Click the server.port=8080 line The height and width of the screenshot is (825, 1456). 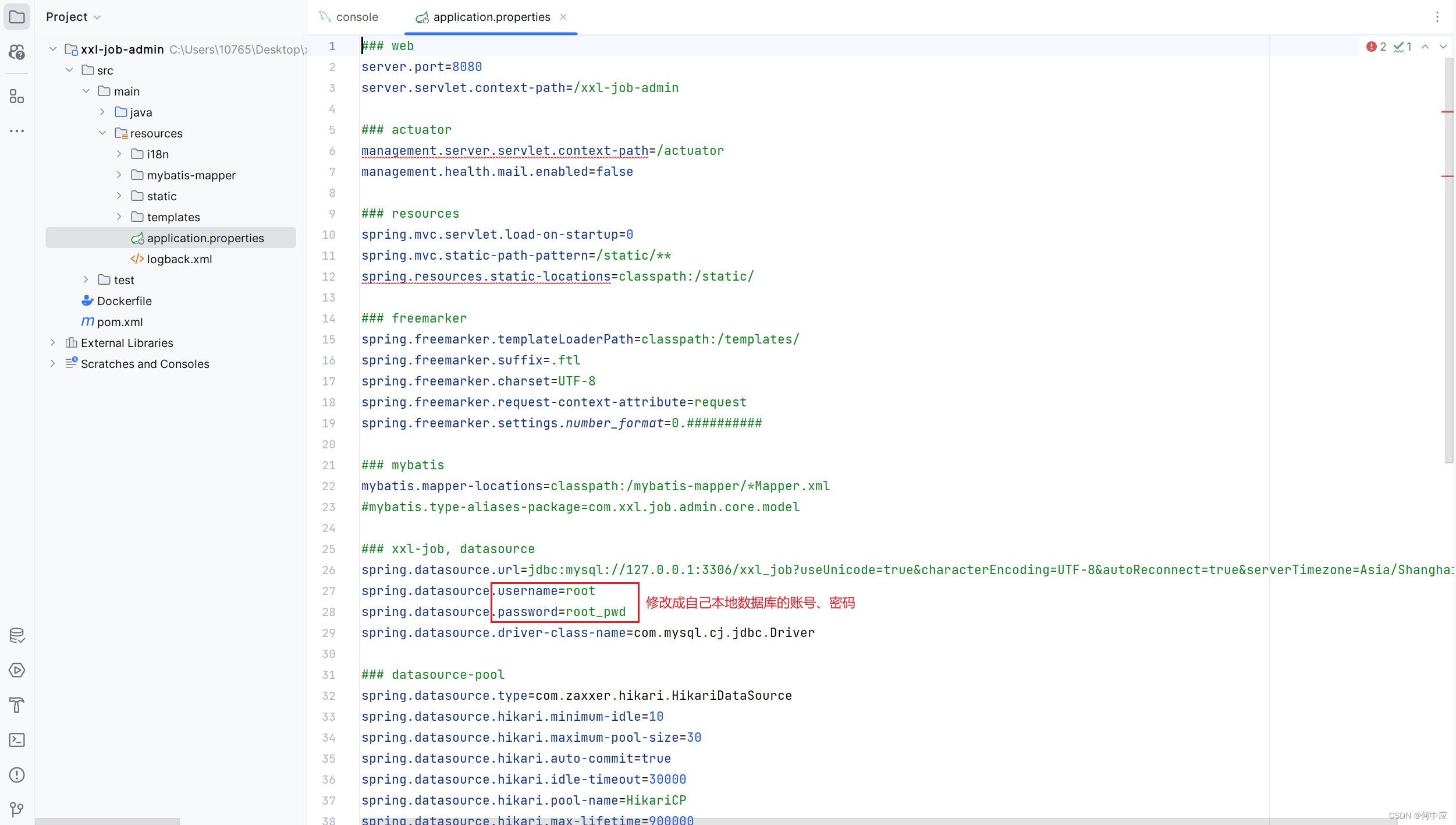click(422, 67)
